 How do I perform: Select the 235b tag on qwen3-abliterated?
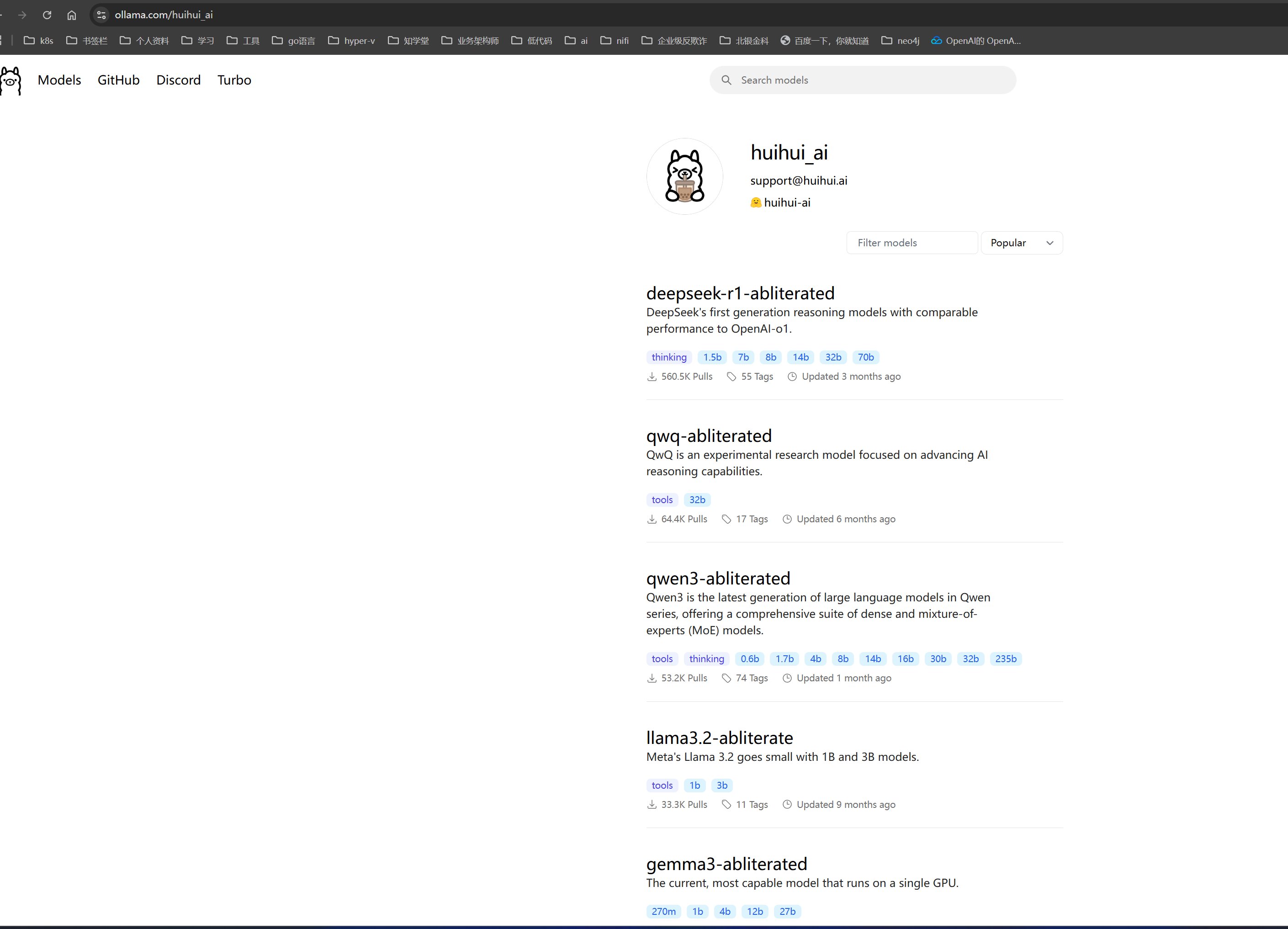[1005, 658]
